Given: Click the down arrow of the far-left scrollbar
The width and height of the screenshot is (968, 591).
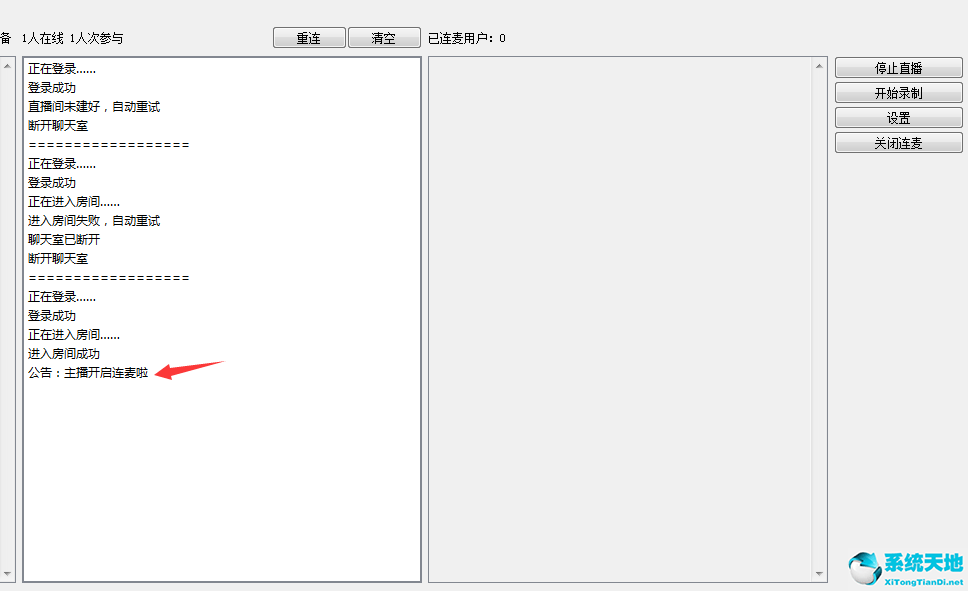Looking at the screenshot, I should click(7, 574).
